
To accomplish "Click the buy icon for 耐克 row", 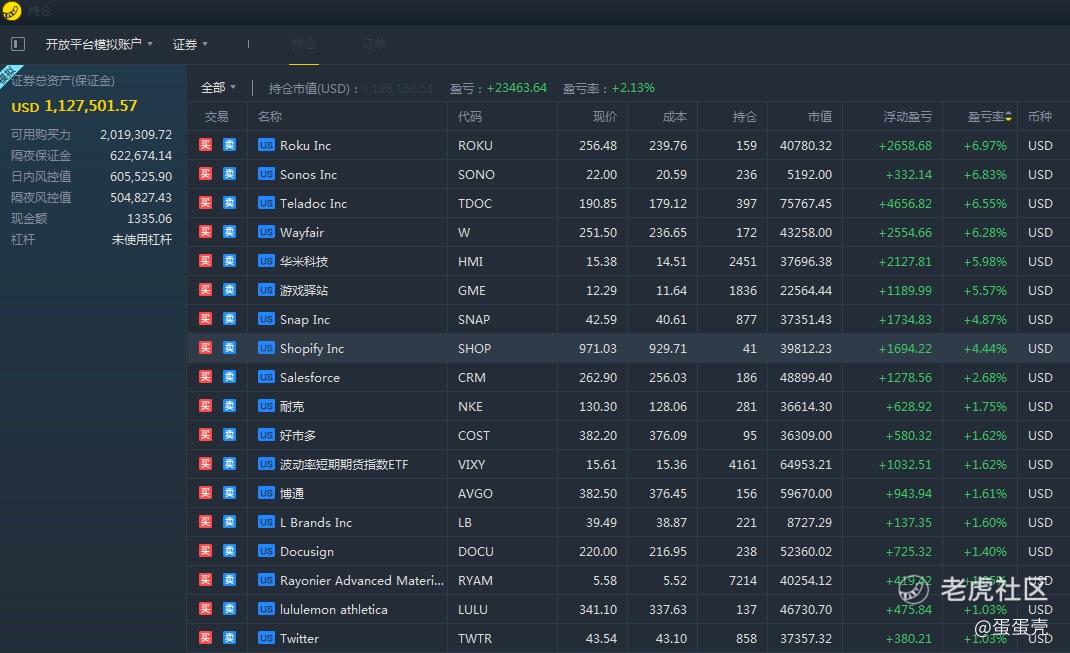I will 205,406.
